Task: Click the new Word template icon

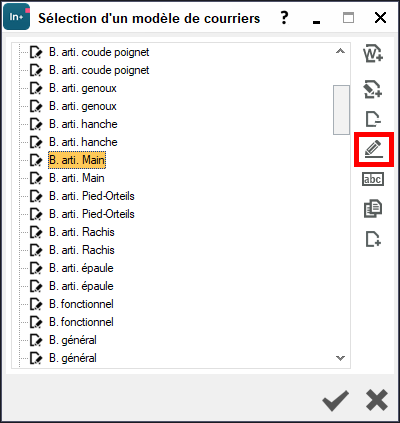Action: click(x=373, y=54)
